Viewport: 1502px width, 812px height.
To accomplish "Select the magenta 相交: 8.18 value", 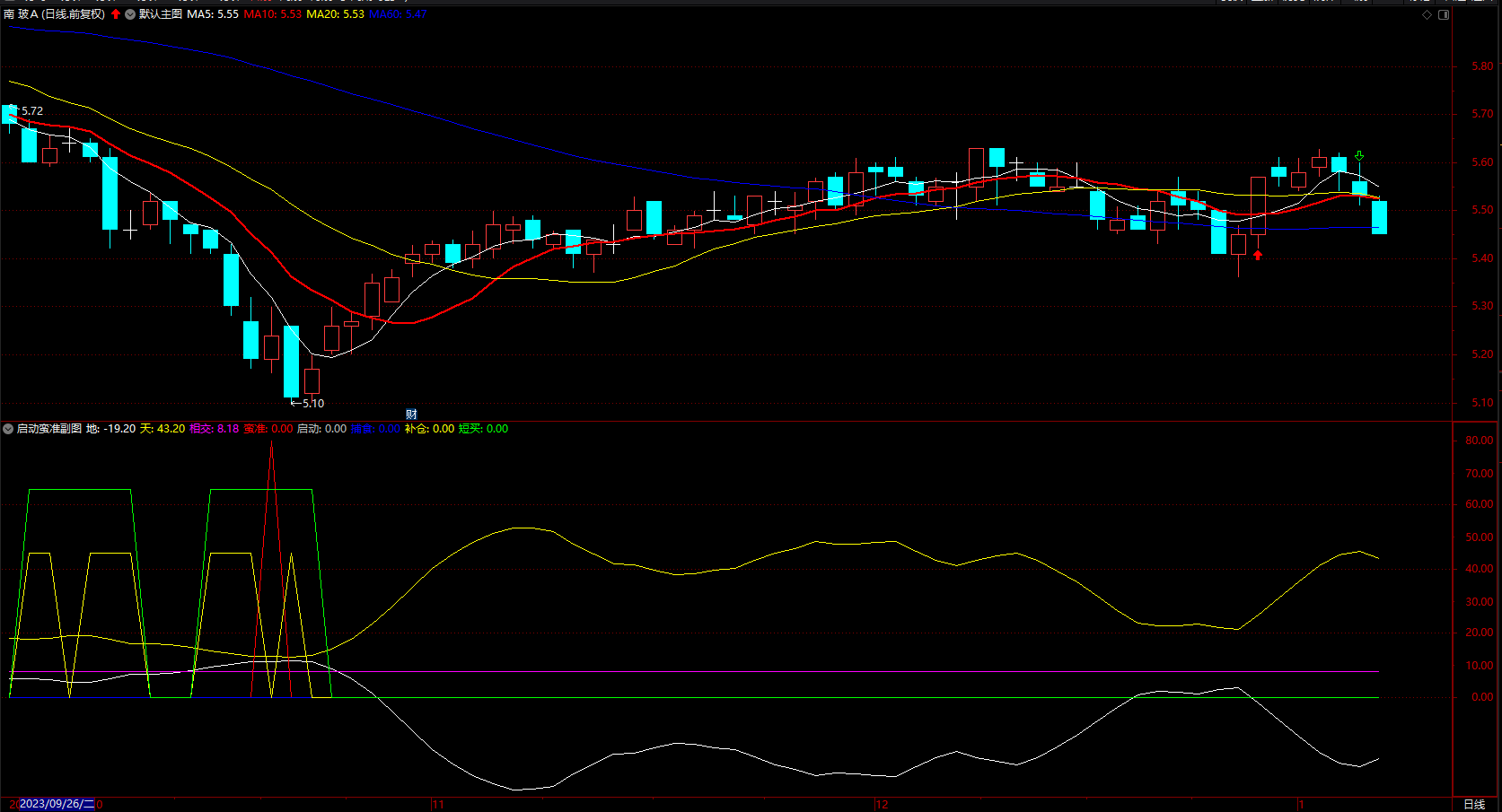I will 215,429.
